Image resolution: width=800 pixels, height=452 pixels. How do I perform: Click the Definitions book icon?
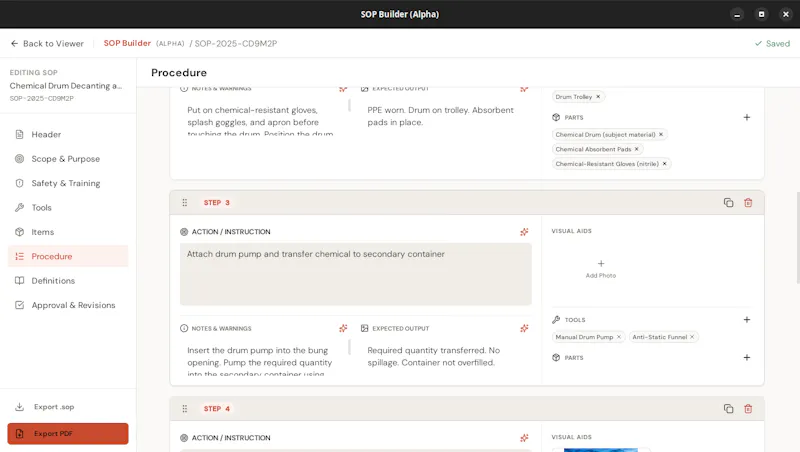pos(19,281)
